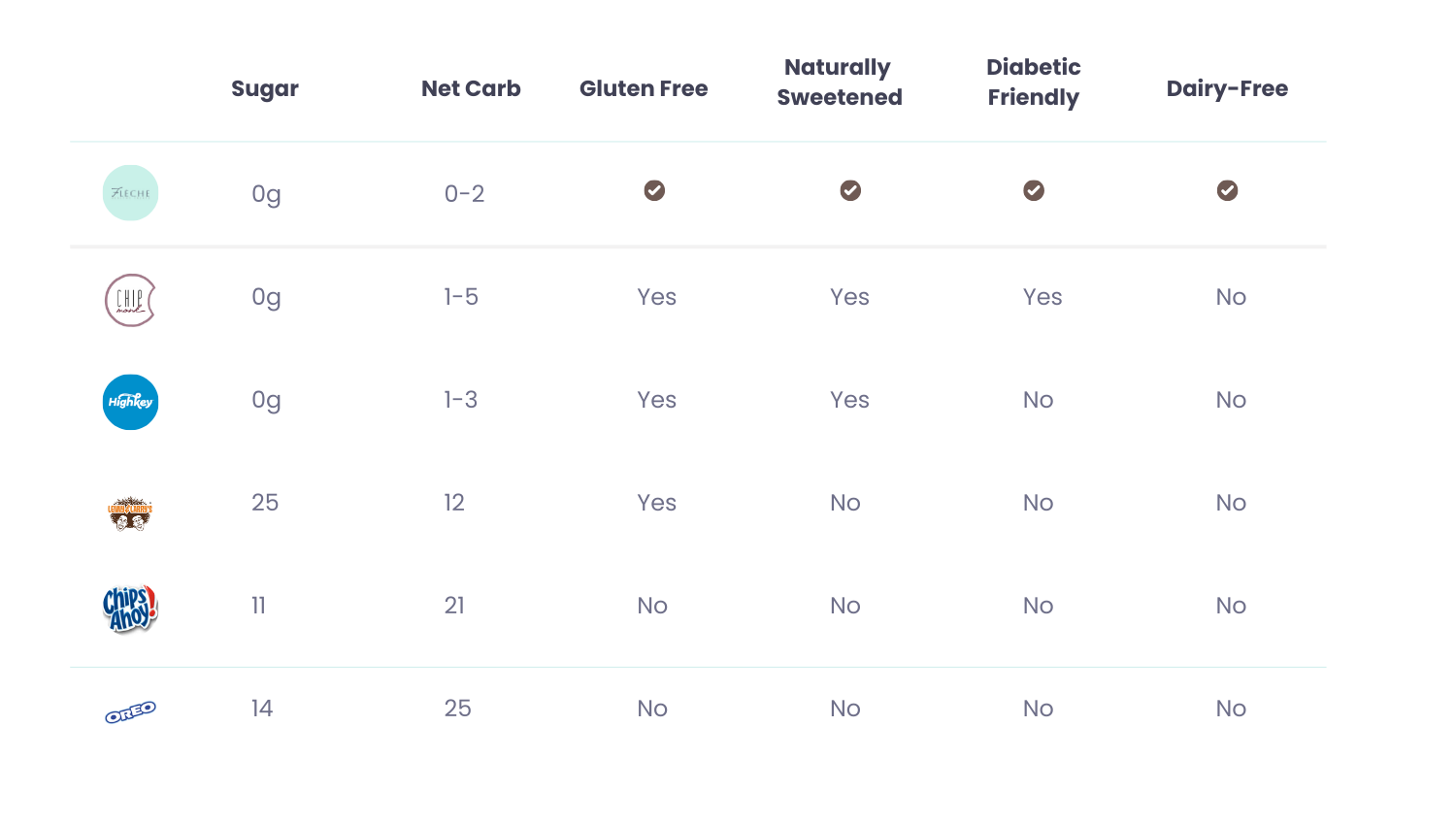Click the Oreo brand logo
Viewport: 1456px width, 825px height.
tap(130, 712)
